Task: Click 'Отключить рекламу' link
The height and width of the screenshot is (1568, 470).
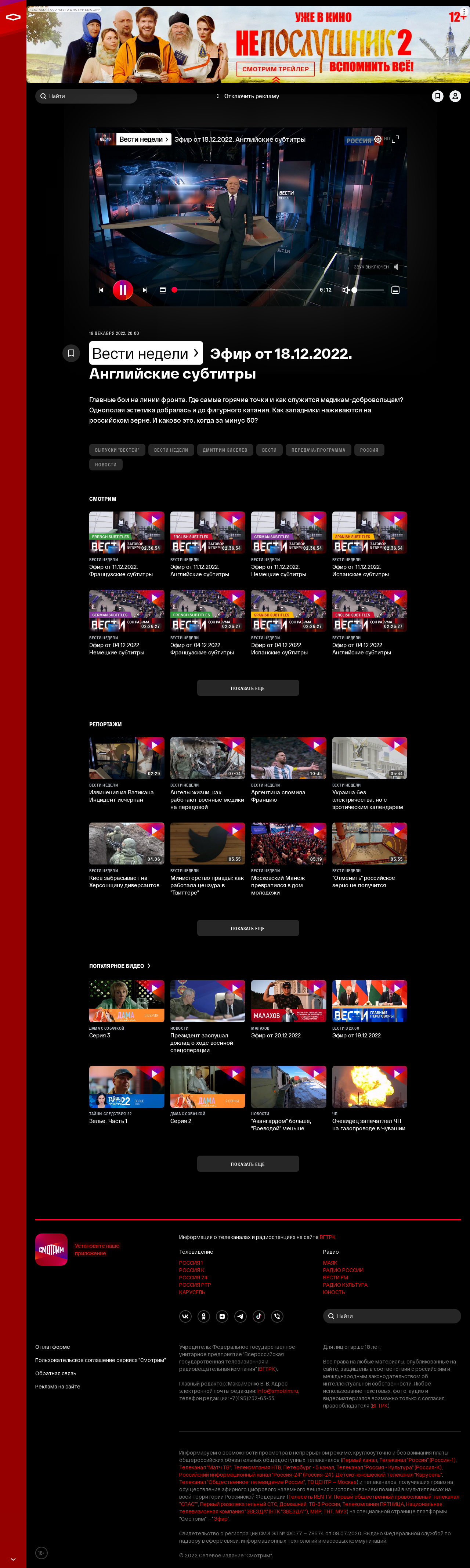Action: [252, 96]
